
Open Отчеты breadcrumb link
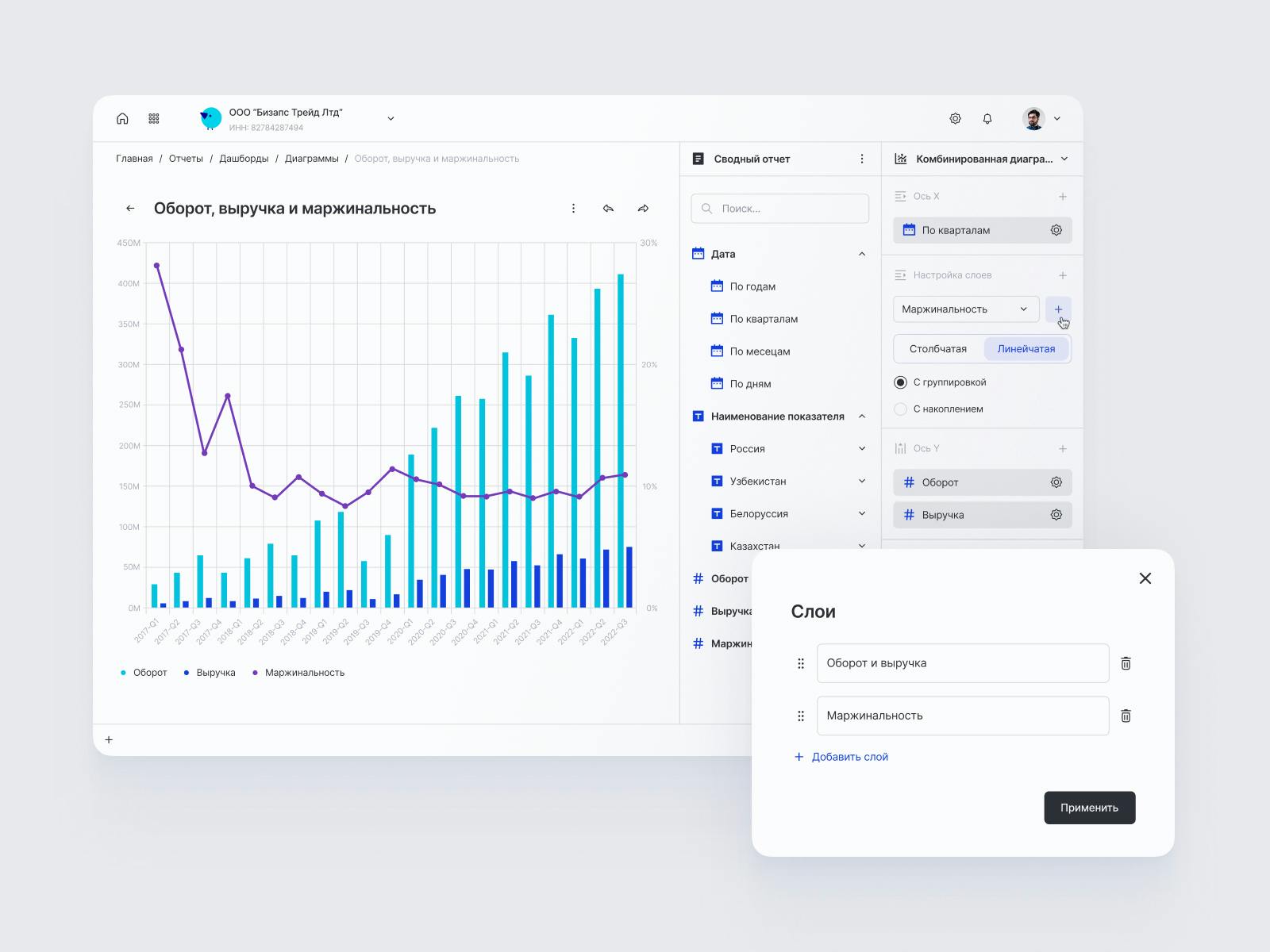pyautogui.click(x=186, y=159)
